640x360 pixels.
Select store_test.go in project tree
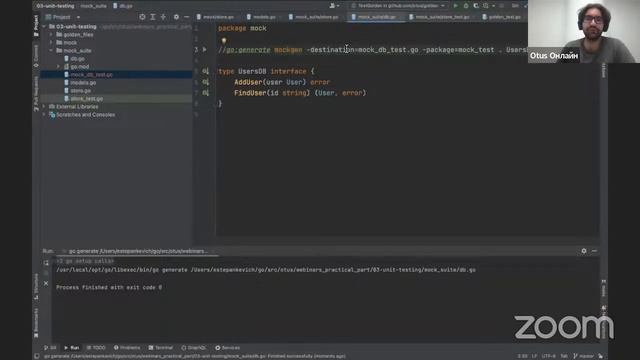point(87,98)
